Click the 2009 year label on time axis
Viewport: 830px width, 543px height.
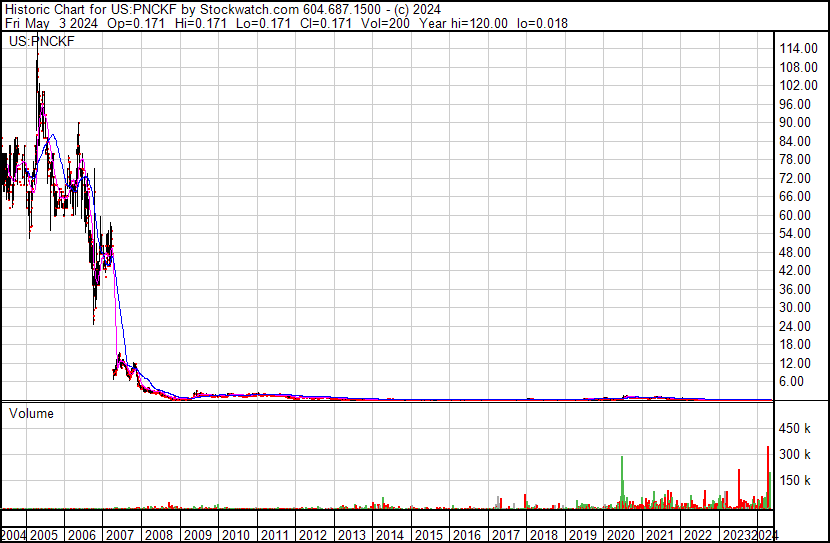[x=197, y=535]
